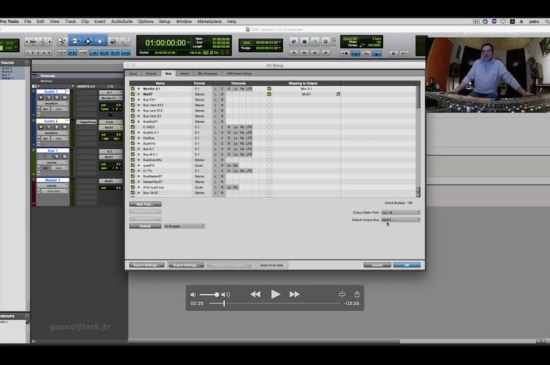Switch to the H/W Insert Delay tab

[239, 73]
